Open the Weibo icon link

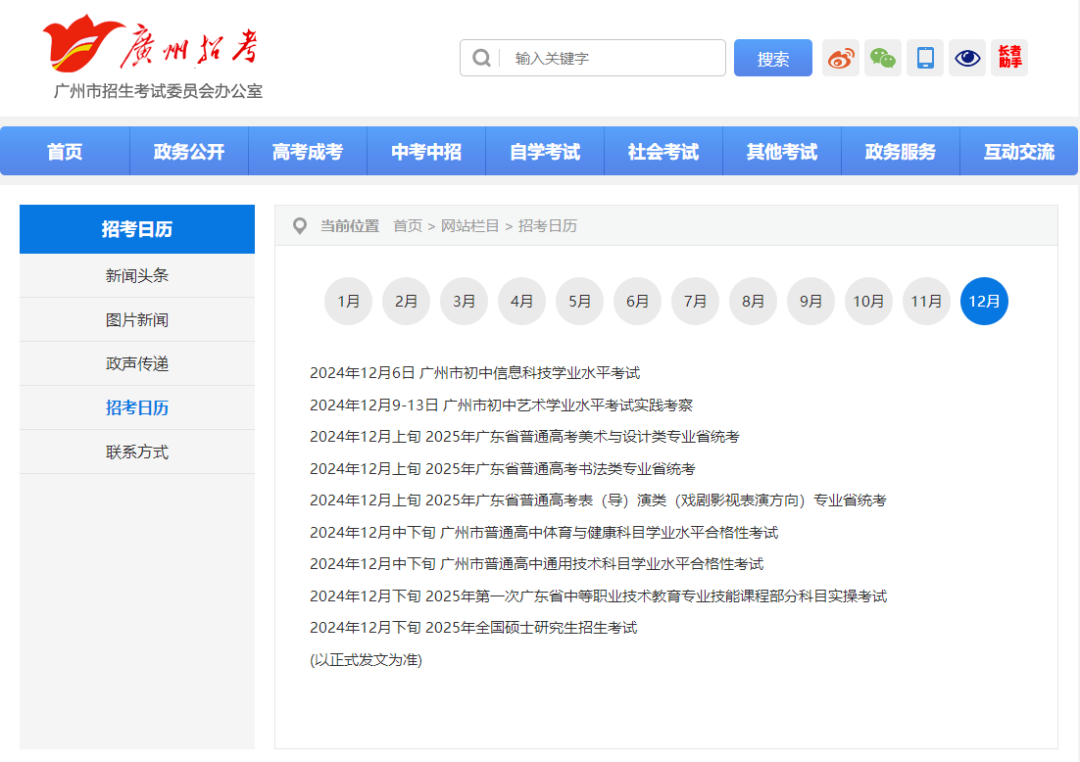tap(840, 58)
